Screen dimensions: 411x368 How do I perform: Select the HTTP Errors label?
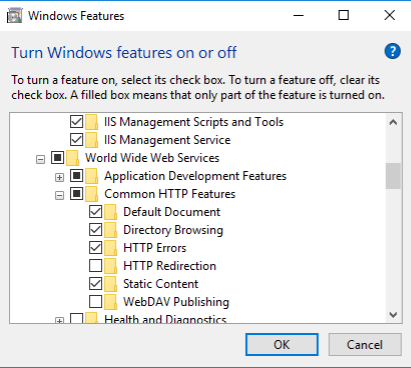coord(155,248)
